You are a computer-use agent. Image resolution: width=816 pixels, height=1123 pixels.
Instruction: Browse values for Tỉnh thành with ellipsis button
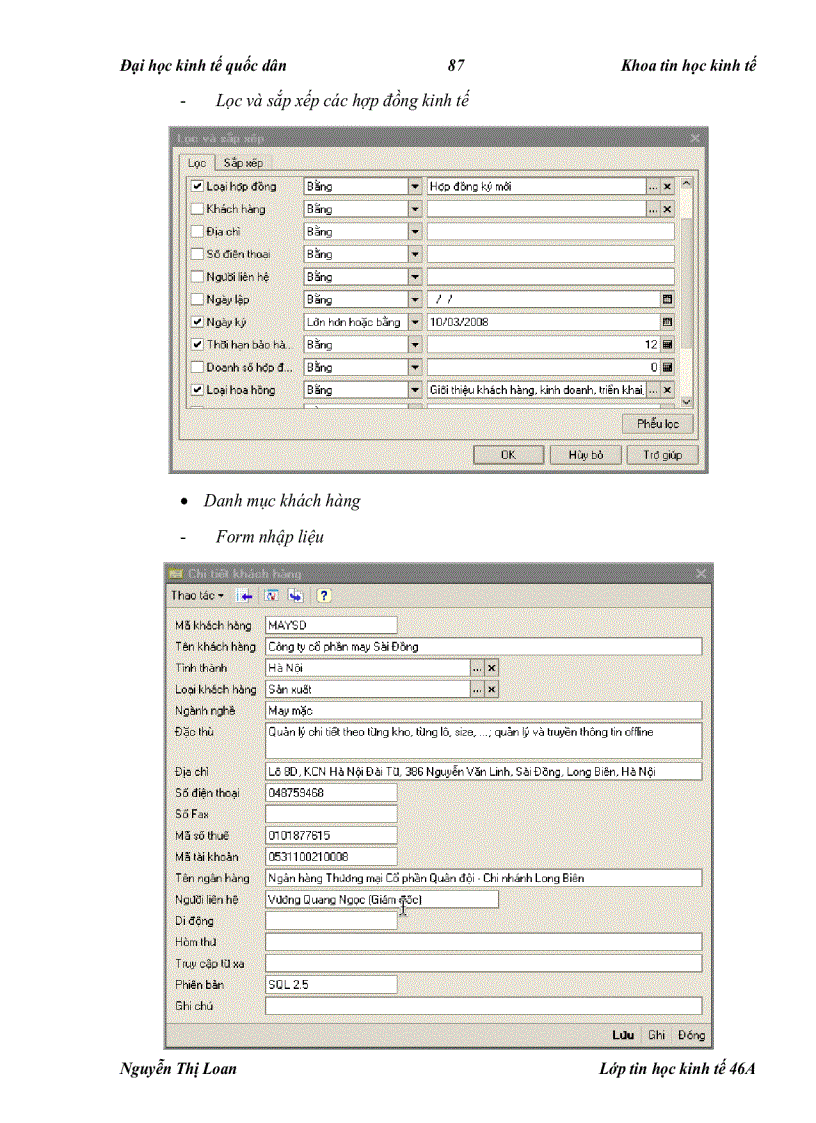(x=477, y=667)
